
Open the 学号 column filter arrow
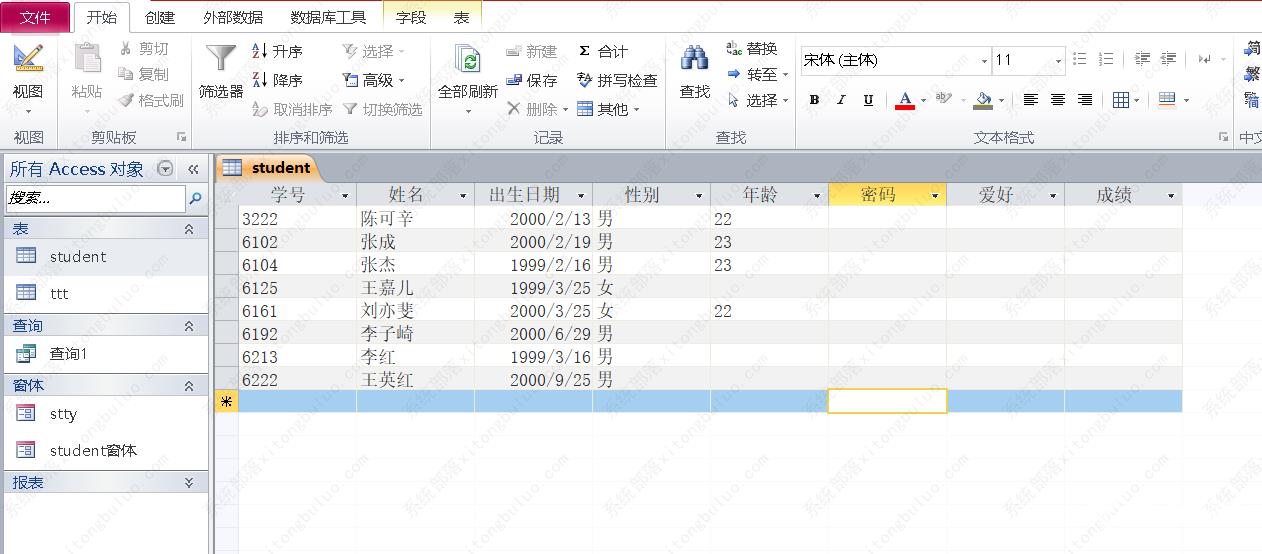(345, 195)
